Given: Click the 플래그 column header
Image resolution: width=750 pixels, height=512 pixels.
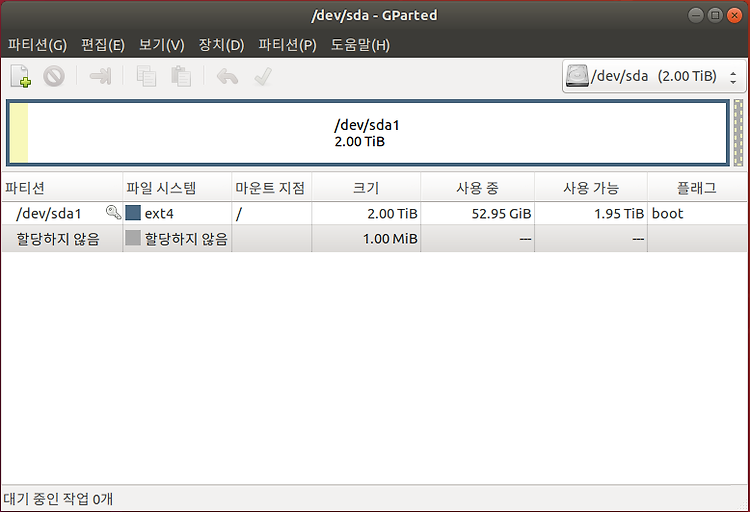Looking at the screenshot, I should [x=697, y=188].
